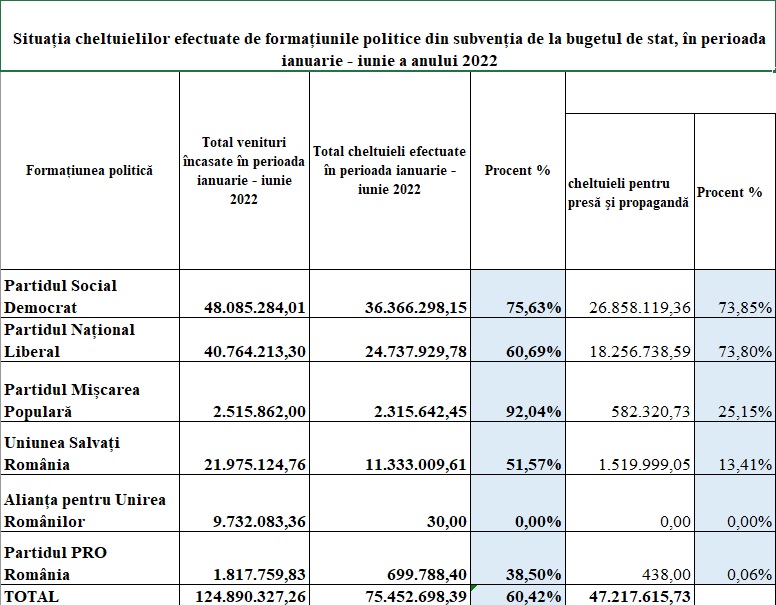776x605 pixels.
Task: Select the value 2.315.642,45
Action: coord(390,392)
